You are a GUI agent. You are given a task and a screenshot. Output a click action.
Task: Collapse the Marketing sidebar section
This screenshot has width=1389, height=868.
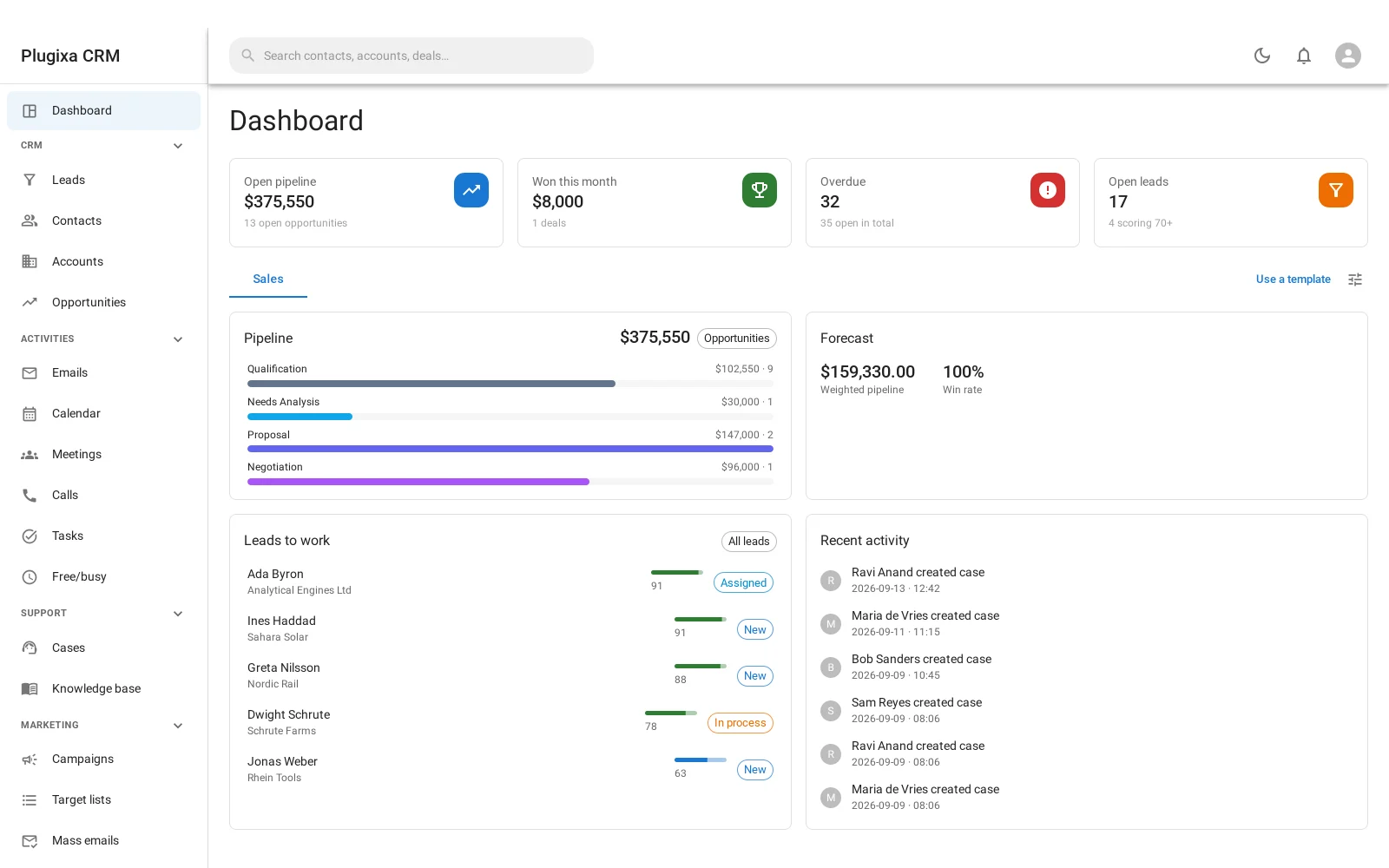178,726
